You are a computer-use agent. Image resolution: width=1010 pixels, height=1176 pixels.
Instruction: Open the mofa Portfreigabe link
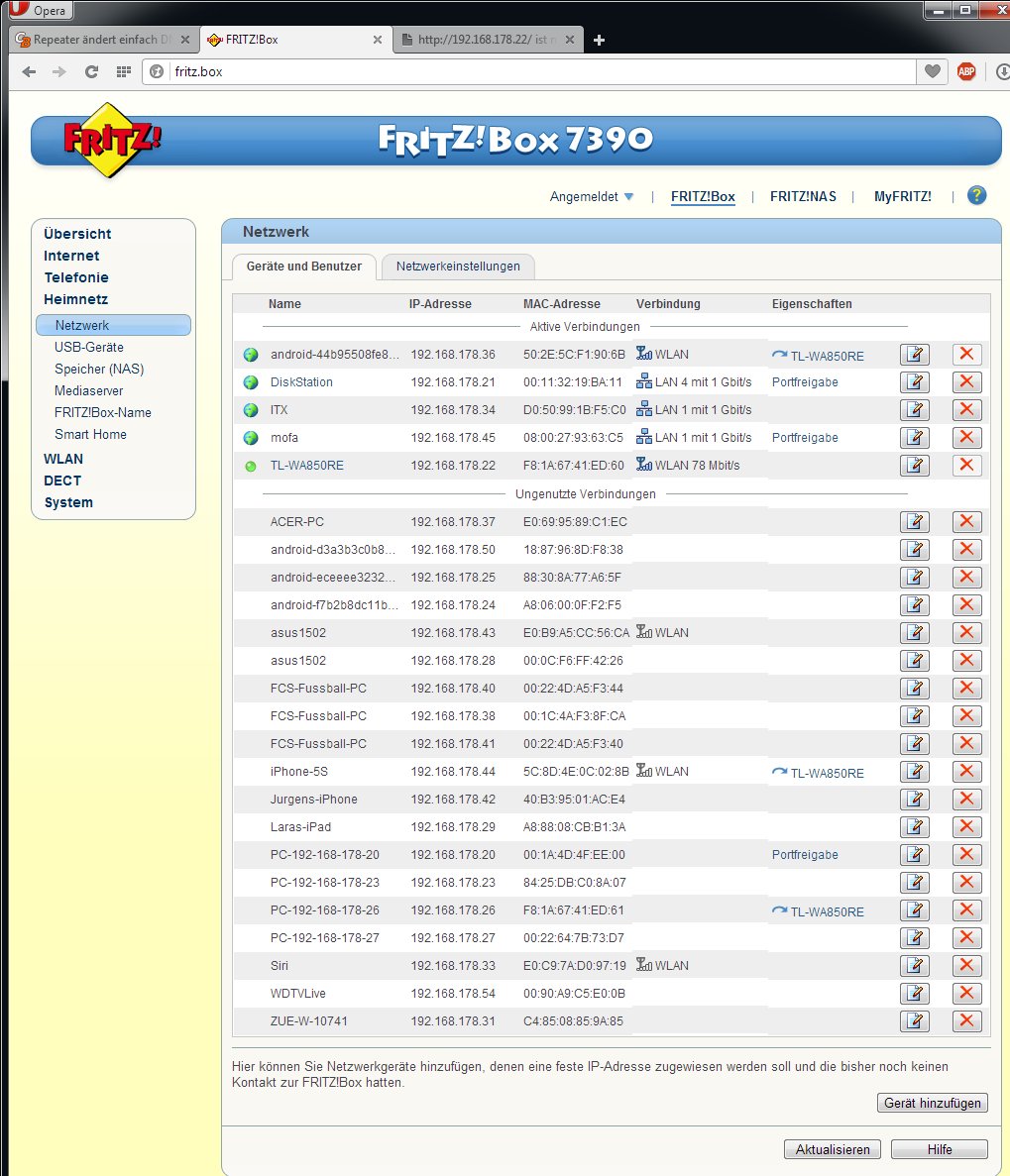pyautogui.click(x=805, y=438)
